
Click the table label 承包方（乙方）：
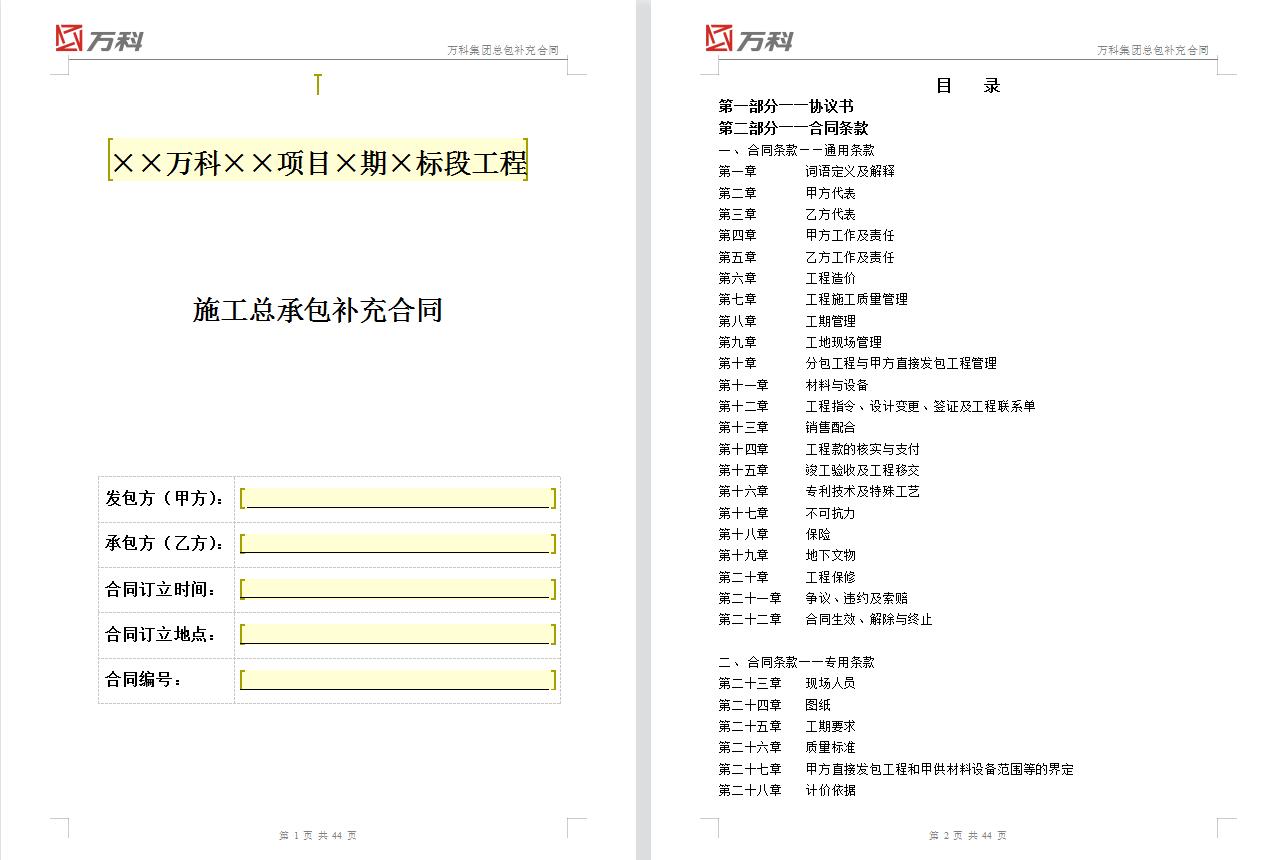pyautogui.click(x=165, y=543)
